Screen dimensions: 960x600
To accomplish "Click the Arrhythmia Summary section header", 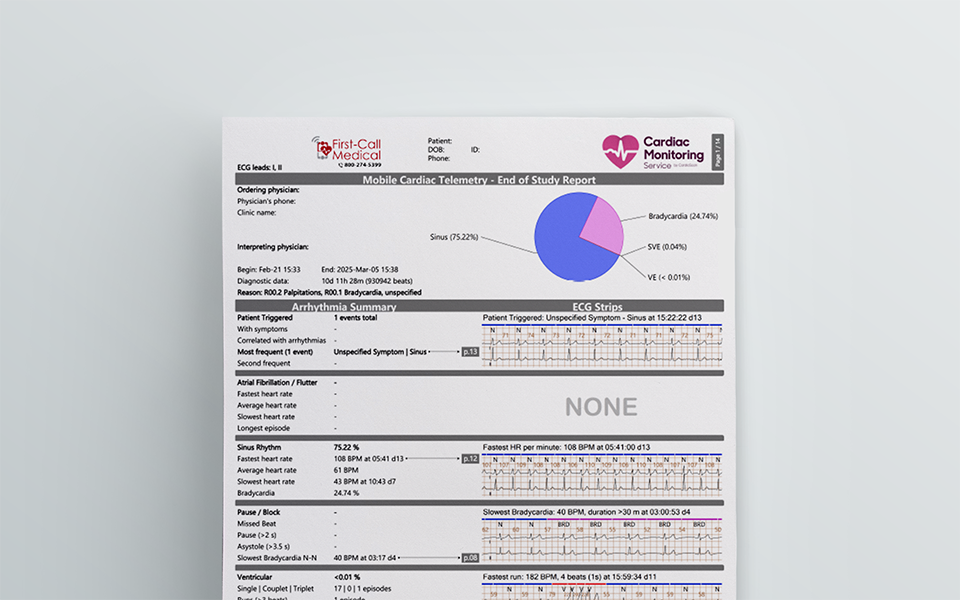I will (343, 307).
